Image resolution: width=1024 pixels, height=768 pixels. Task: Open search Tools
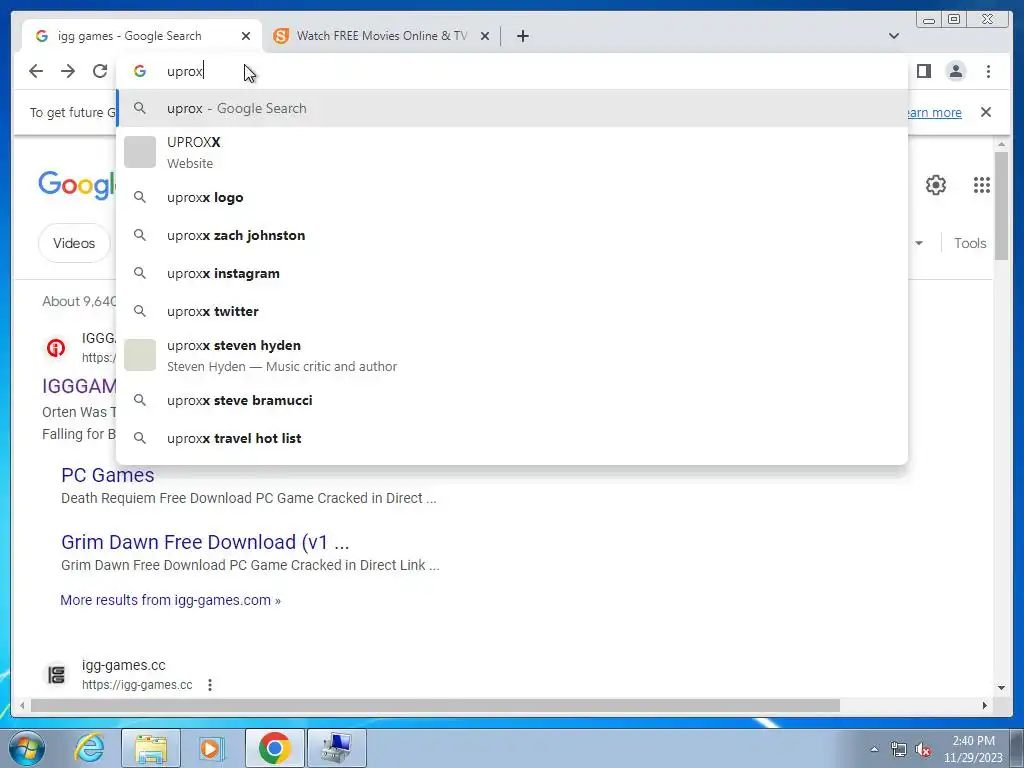[x=970, y=243]
